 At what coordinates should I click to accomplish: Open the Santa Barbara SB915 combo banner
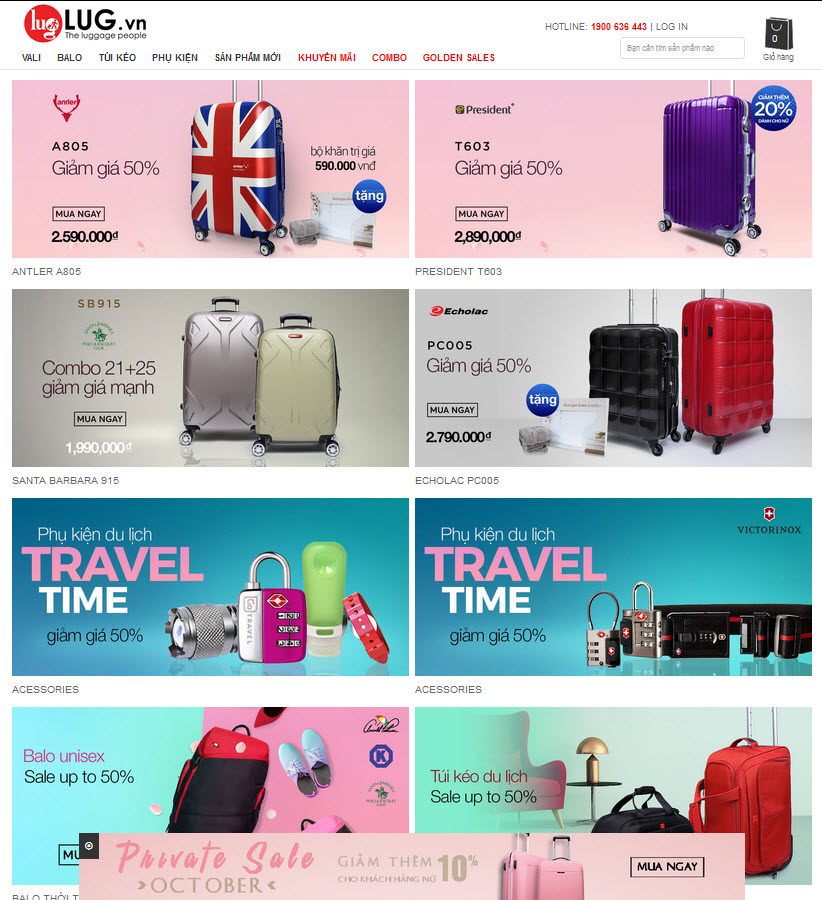tap(210, 378)
